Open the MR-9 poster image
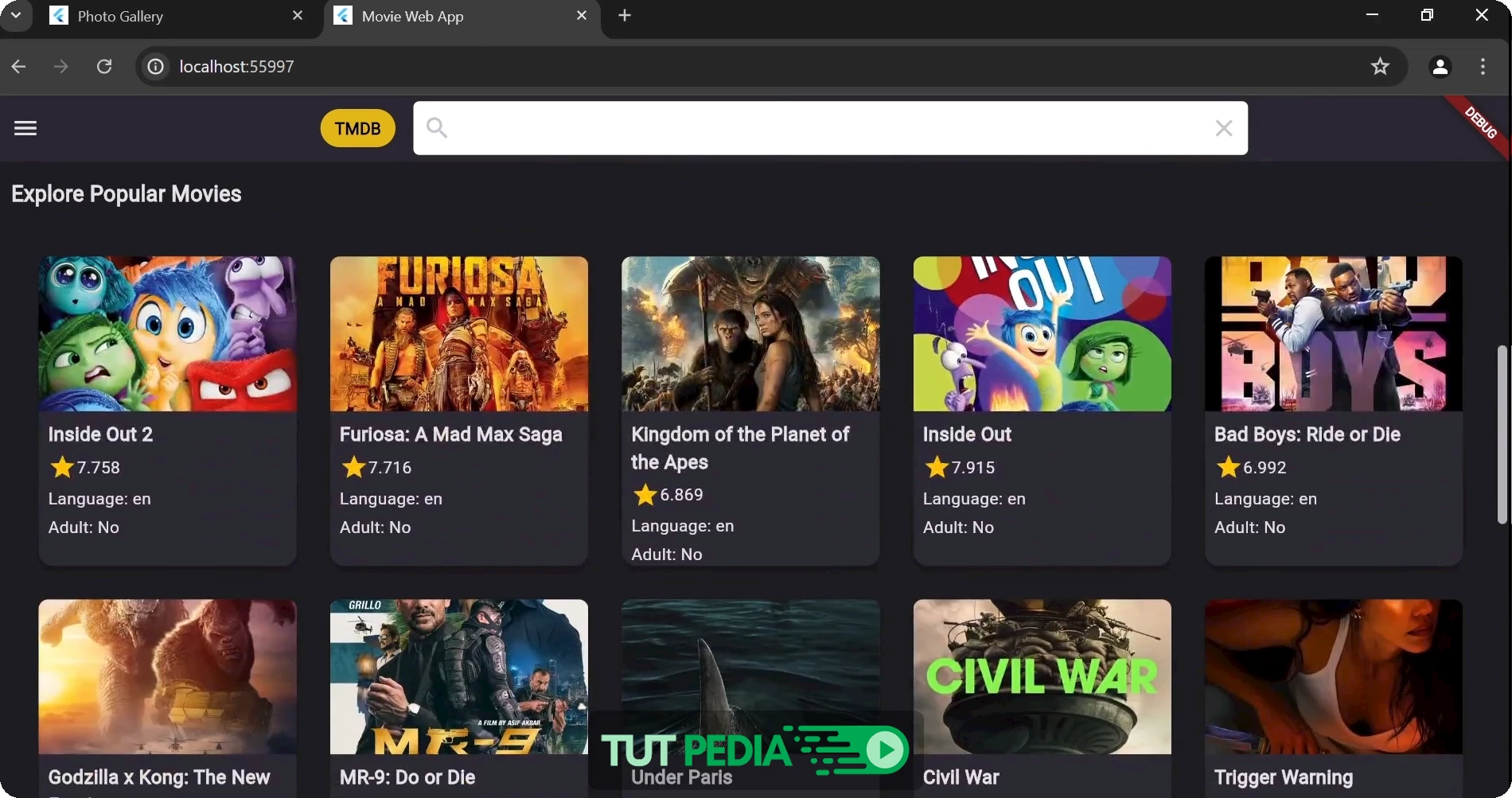Screen dimensions: 1512x798 459,676
